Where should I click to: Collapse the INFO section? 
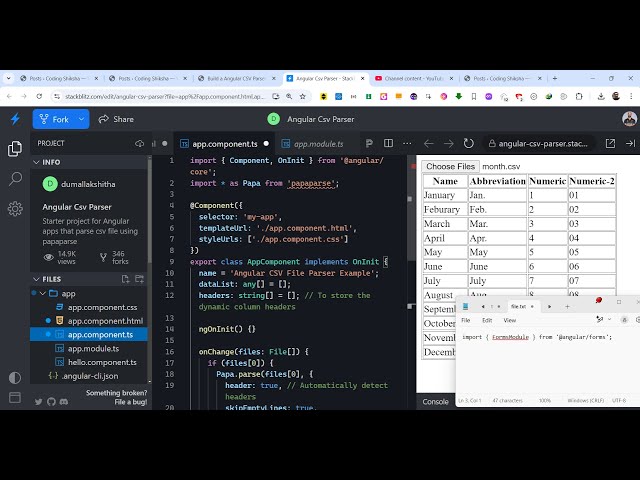(x=36, y=162)
